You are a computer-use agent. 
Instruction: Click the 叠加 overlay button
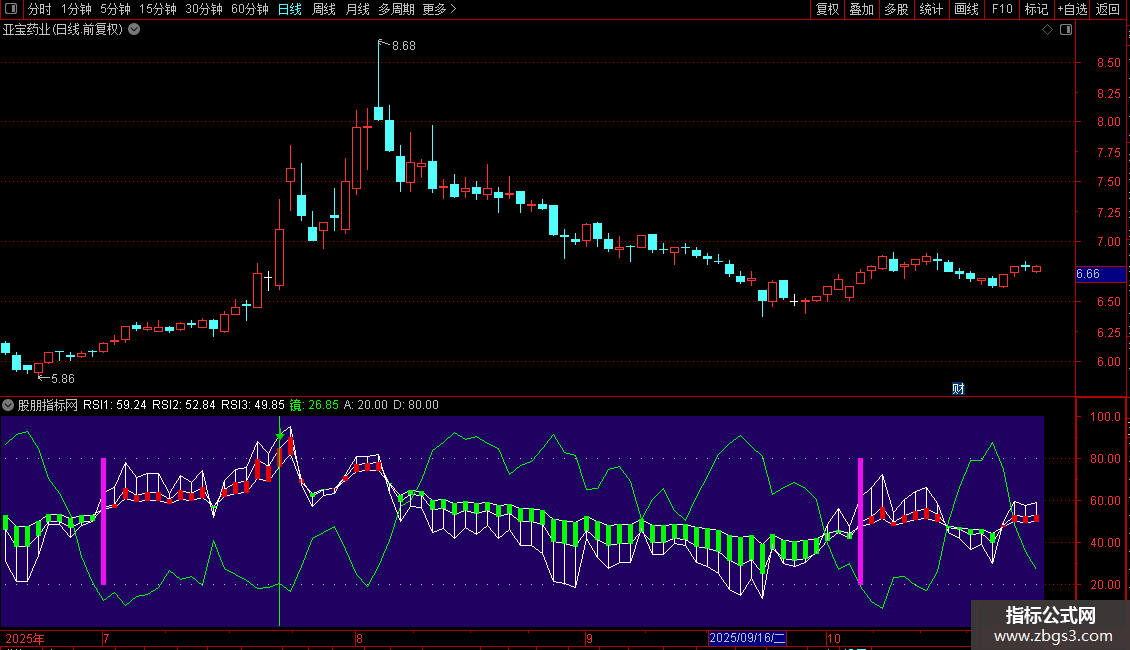861,9
